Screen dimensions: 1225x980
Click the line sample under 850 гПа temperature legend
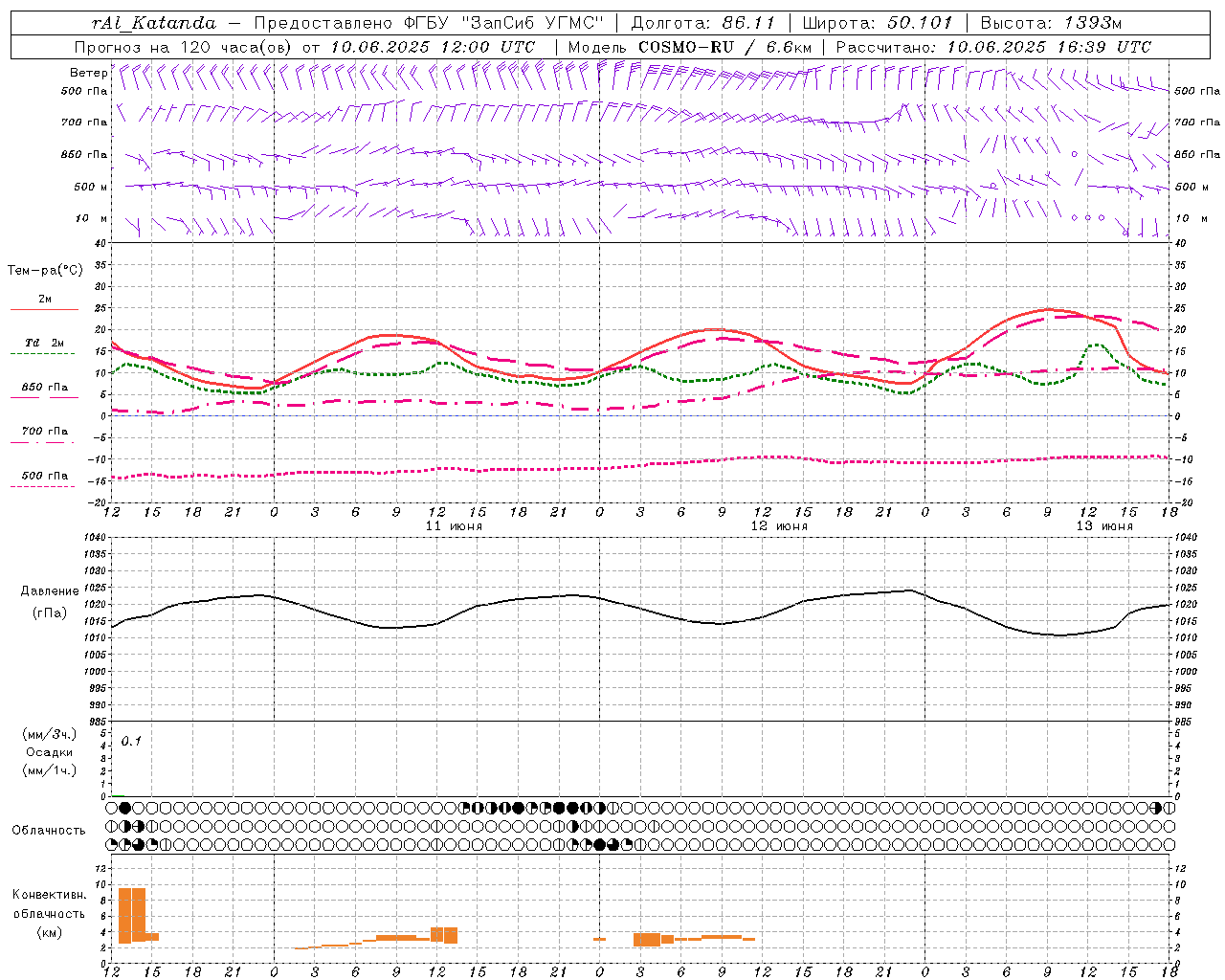click(44, 398)
